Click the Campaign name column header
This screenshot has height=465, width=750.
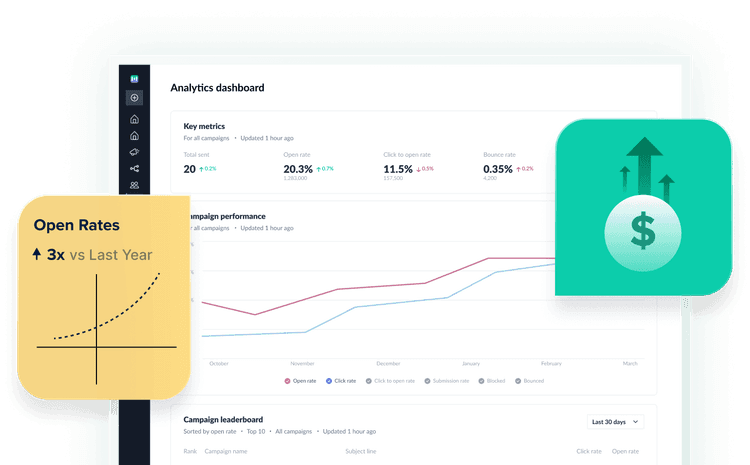point(225,451)
